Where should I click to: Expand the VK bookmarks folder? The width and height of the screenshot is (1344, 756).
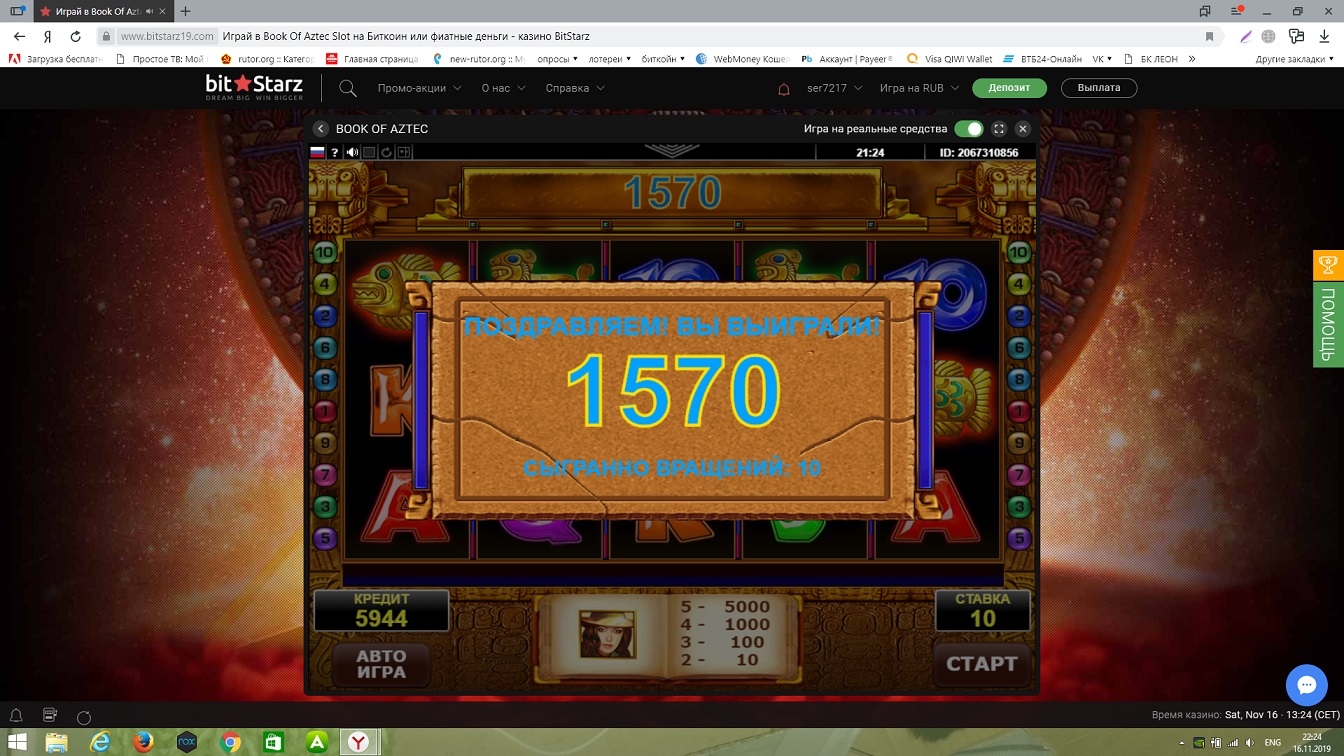tap(1103, 59)
